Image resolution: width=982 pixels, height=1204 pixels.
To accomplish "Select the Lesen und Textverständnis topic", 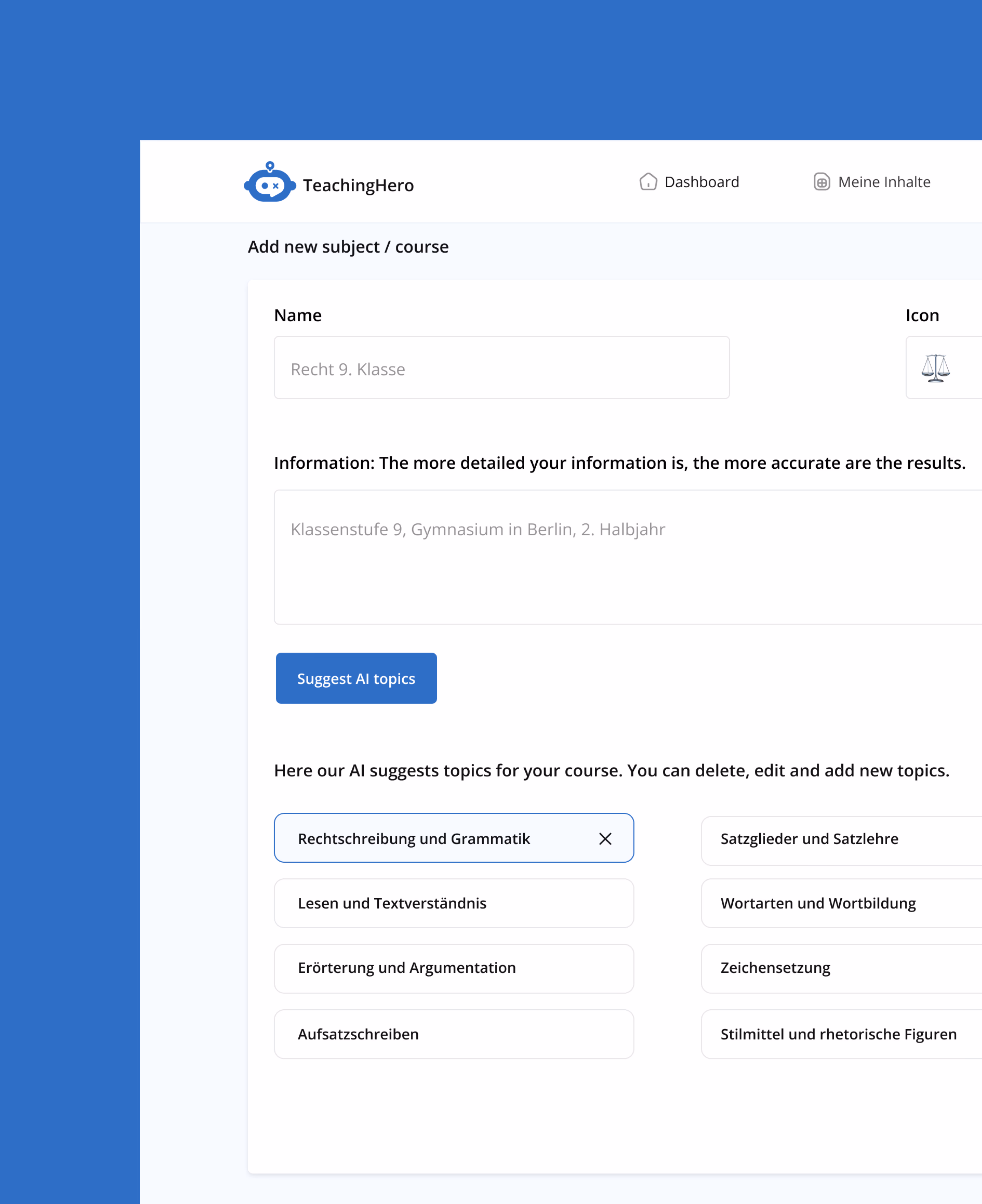I will click(453, 903).
